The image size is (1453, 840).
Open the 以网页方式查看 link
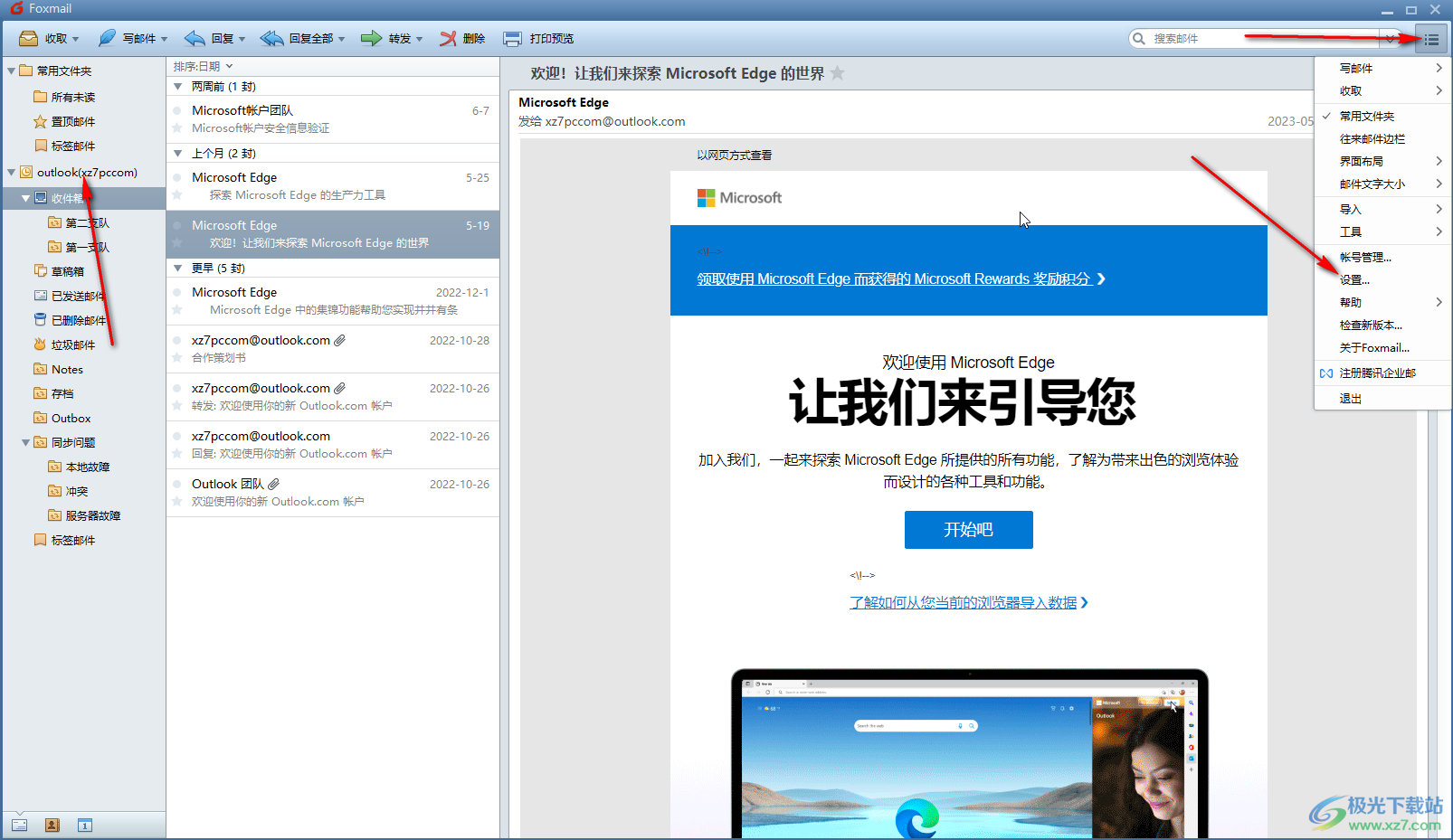pyautogui.click(x=734, y=156)
